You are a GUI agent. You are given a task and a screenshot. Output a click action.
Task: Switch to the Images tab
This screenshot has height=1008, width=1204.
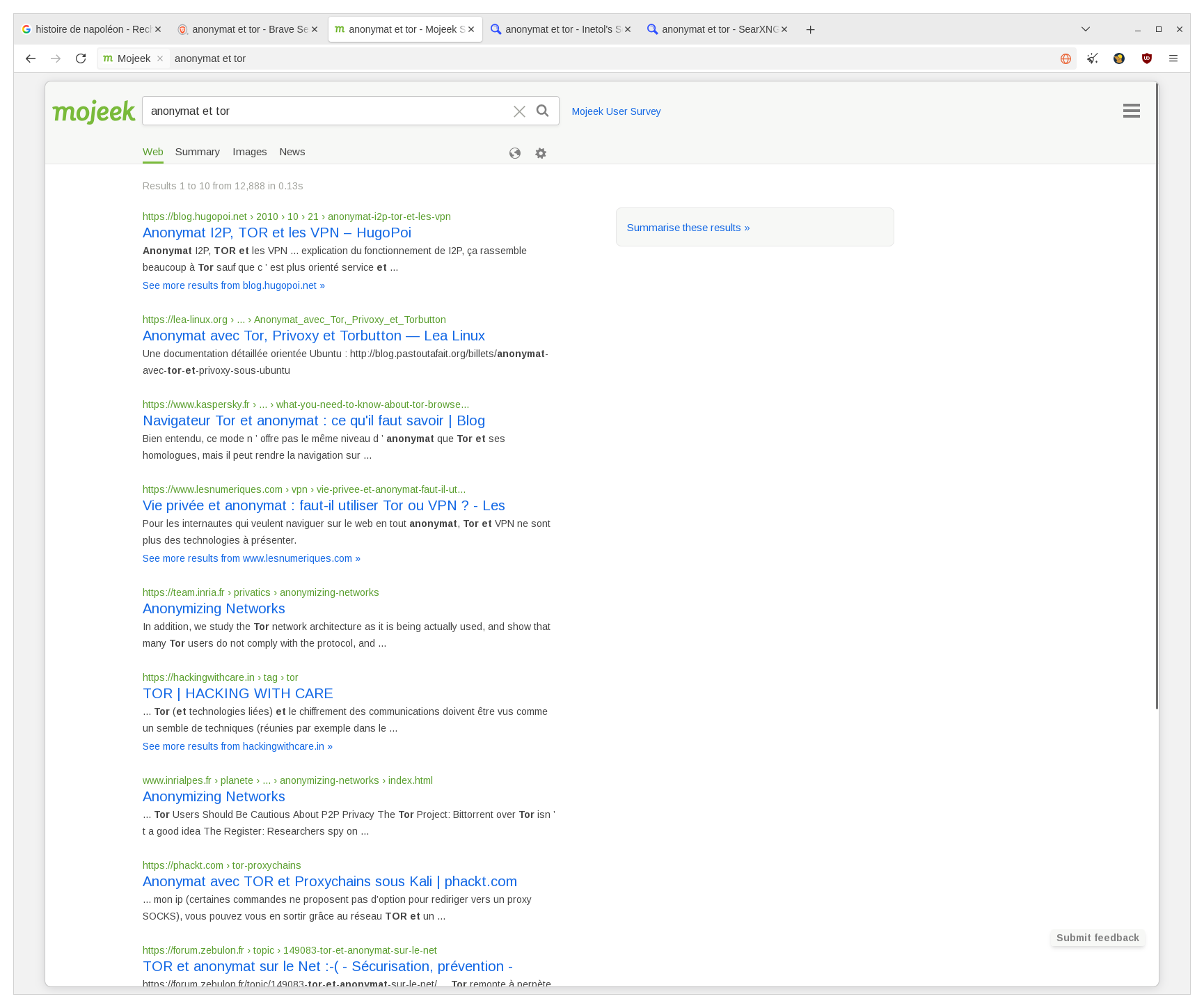pos(250,152)
